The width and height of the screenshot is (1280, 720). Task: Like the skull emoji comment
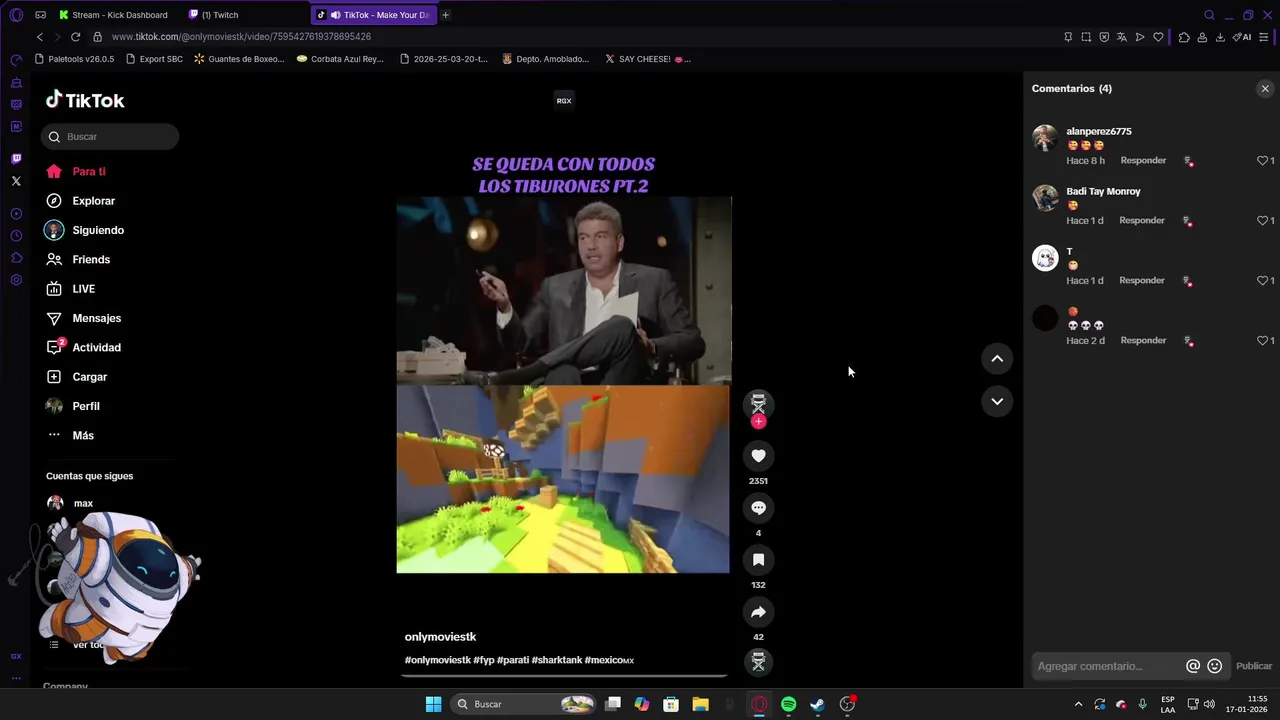1262,341
